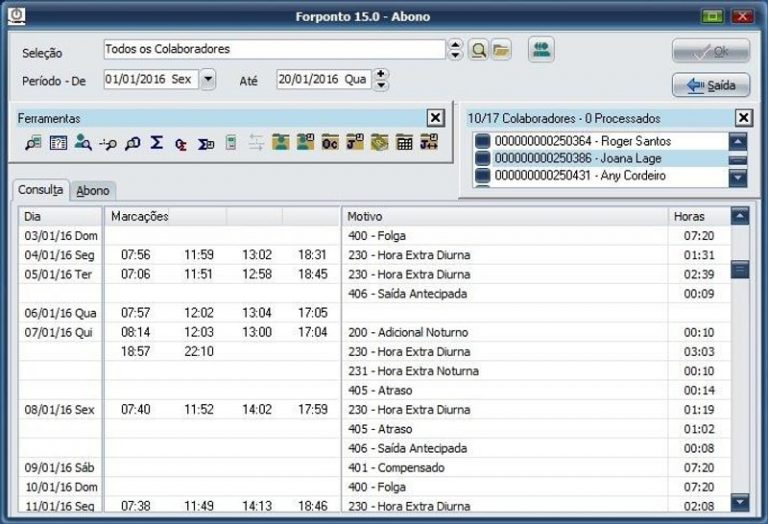Click the collaborators group icon
This screenshot has height=524, width=768.
point(541,50)
